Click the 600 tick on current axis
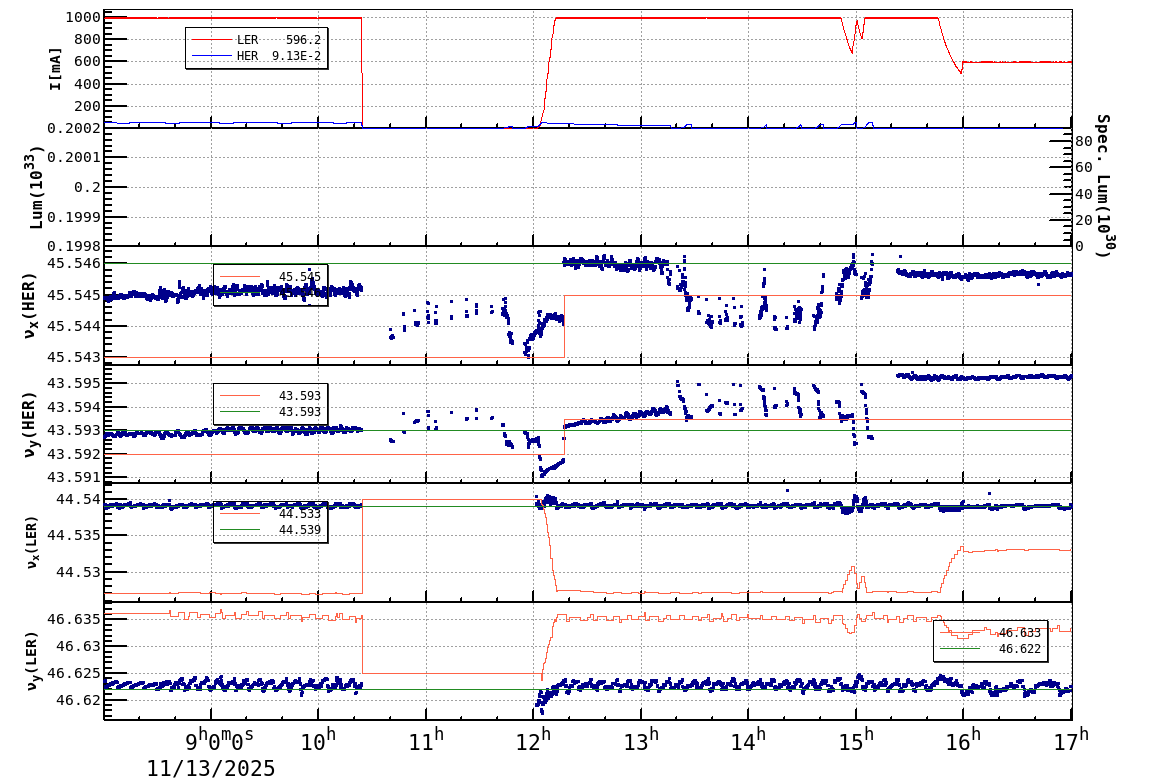 (x=87, y=62)
